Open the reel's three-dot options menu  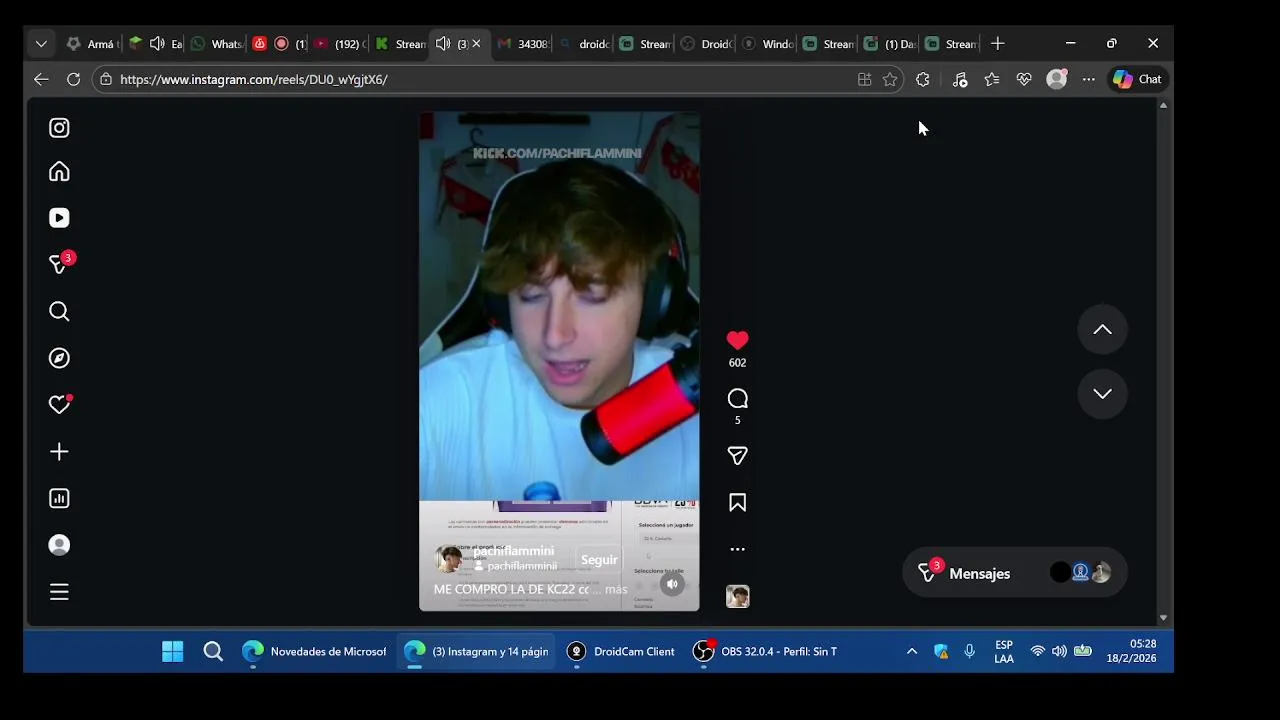pyautogui.click(x=737, y=549)
